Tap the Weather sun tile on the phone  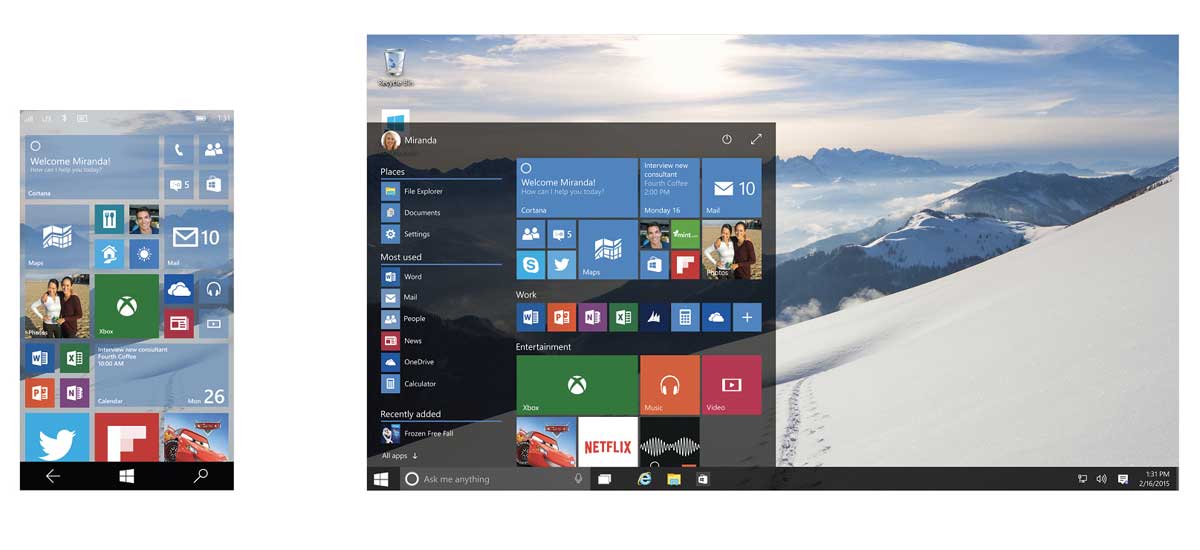pyautogui.click(x=144, y=254)
